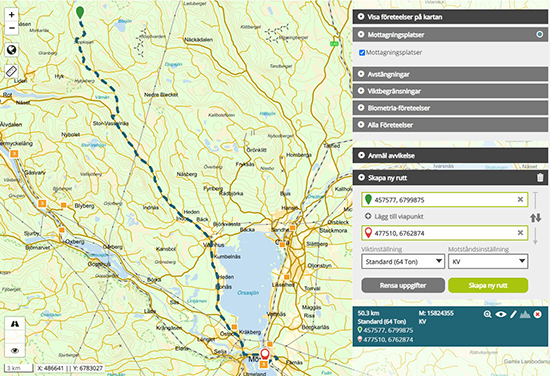This screenshot has height=376, width=550.
Task: Show elevation profile for the route
Action: [525, 314]
